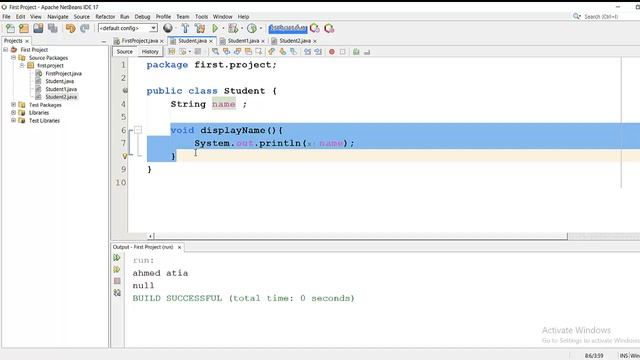Viewport: 640px width, 360px height.
Task: Click the Comment editor toolbar icon
Action: [x=356, y=52]
